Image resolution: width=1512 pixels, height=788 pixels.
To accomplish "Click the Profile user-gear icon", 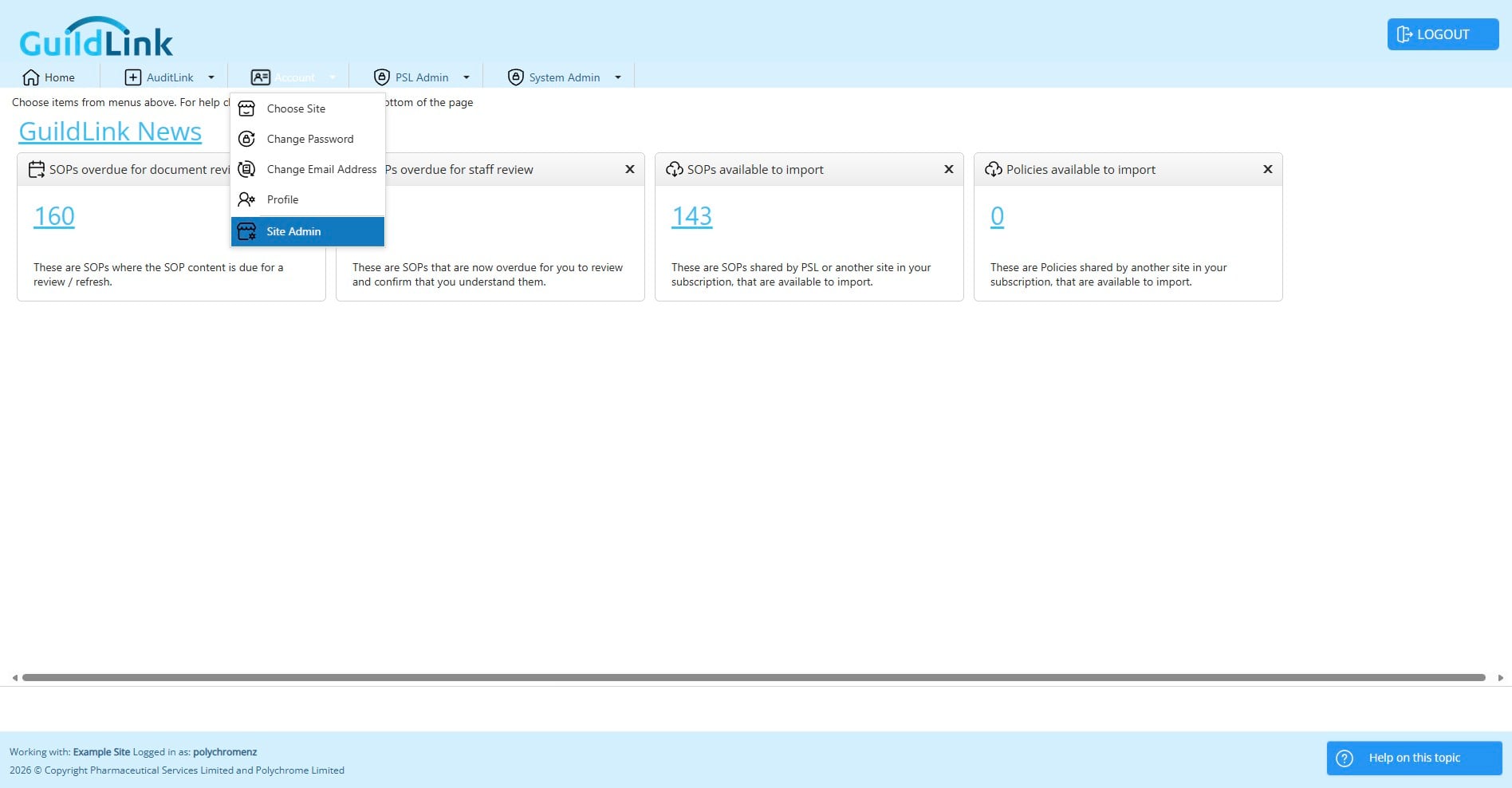I will 247,199.
